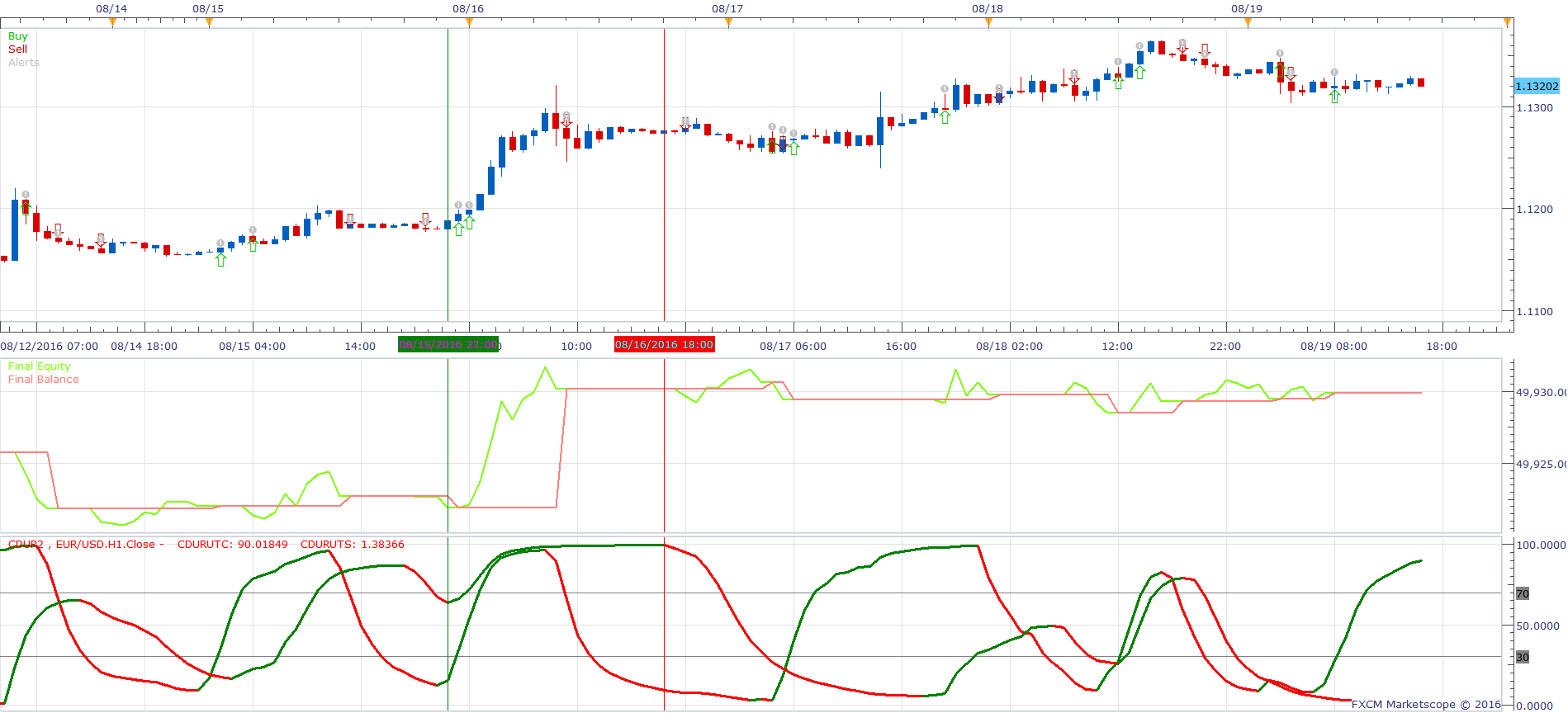Click the orange day marker under 08/15
Viewport: 1568px width, 713px height.
[209, 23]
